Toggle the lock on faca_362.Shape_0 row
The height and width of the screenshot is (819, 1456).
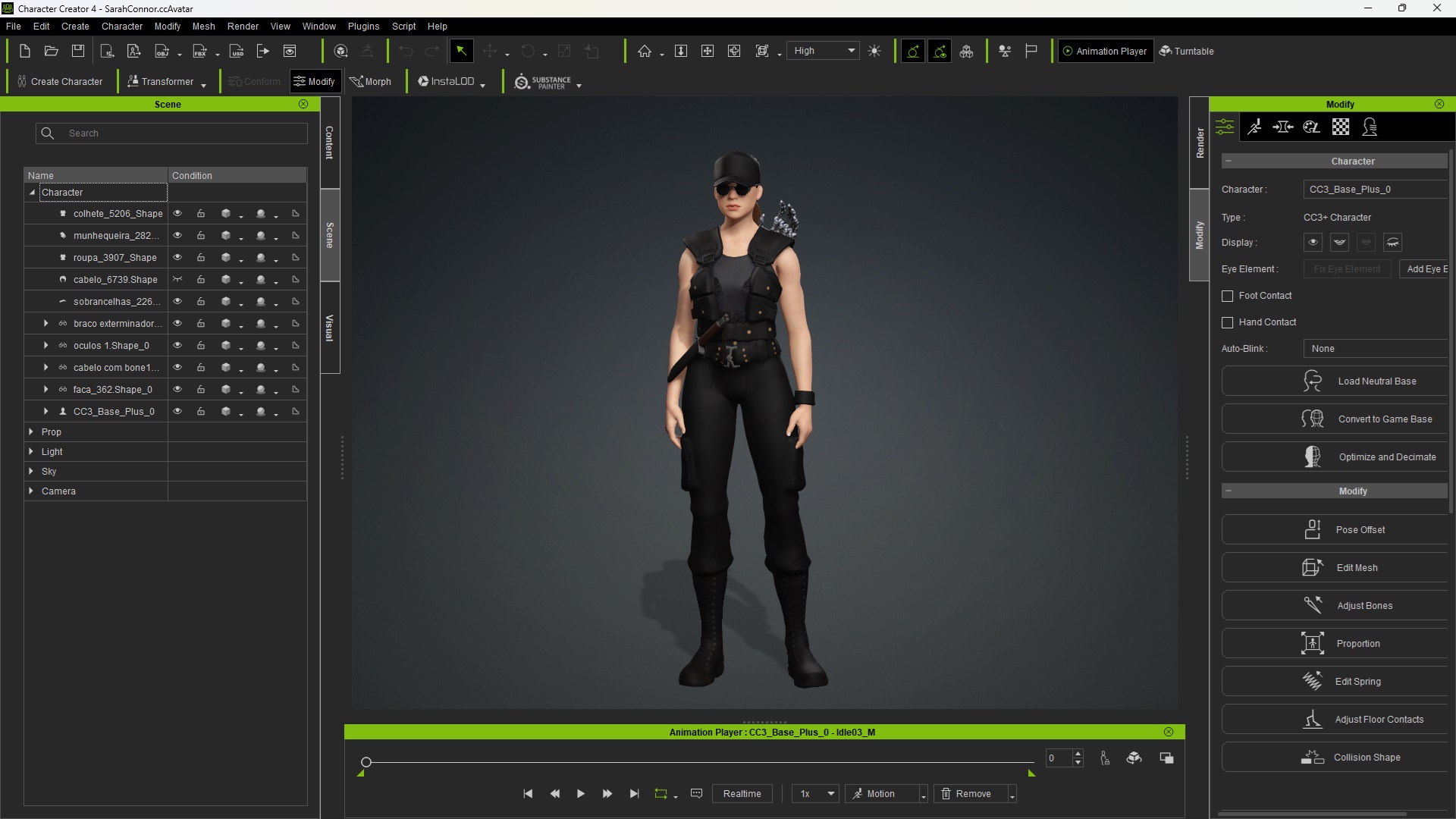(x=201, y=390)
